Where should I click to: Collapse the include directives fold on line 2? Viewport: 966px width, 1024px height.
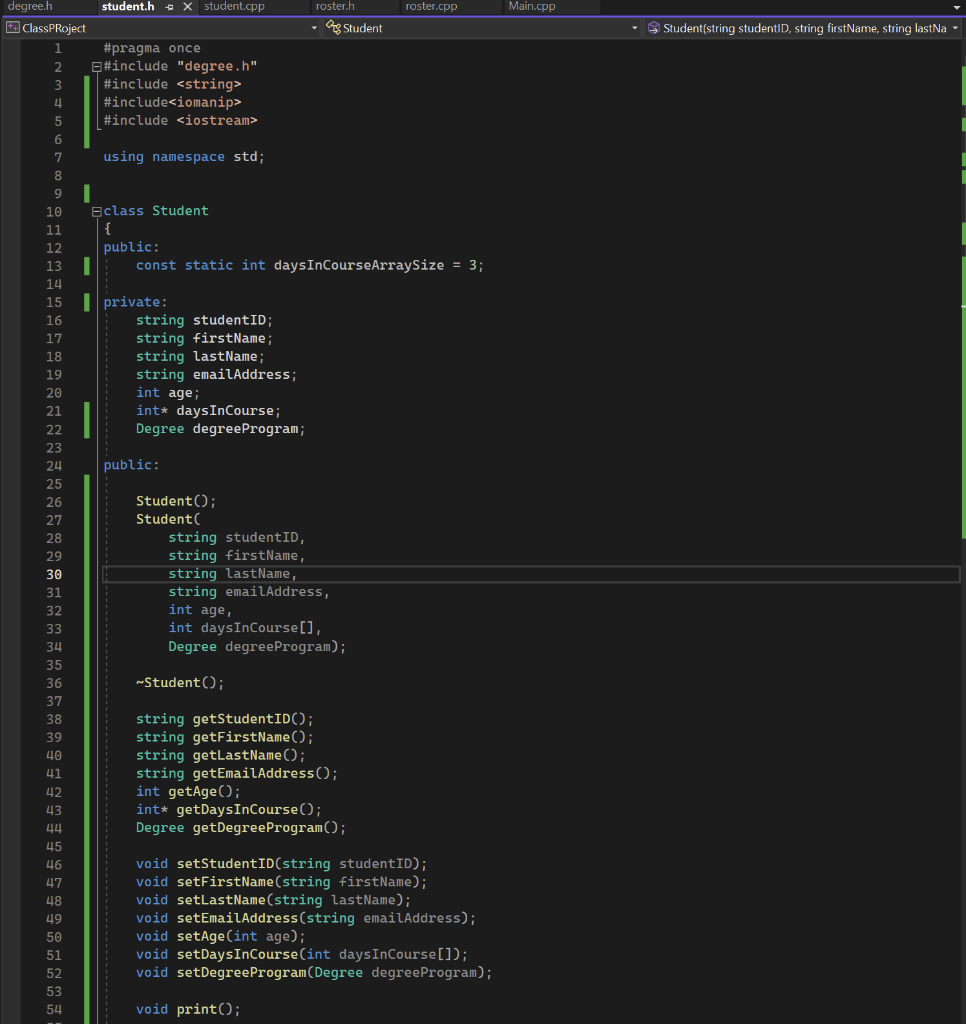click(95, 65)
